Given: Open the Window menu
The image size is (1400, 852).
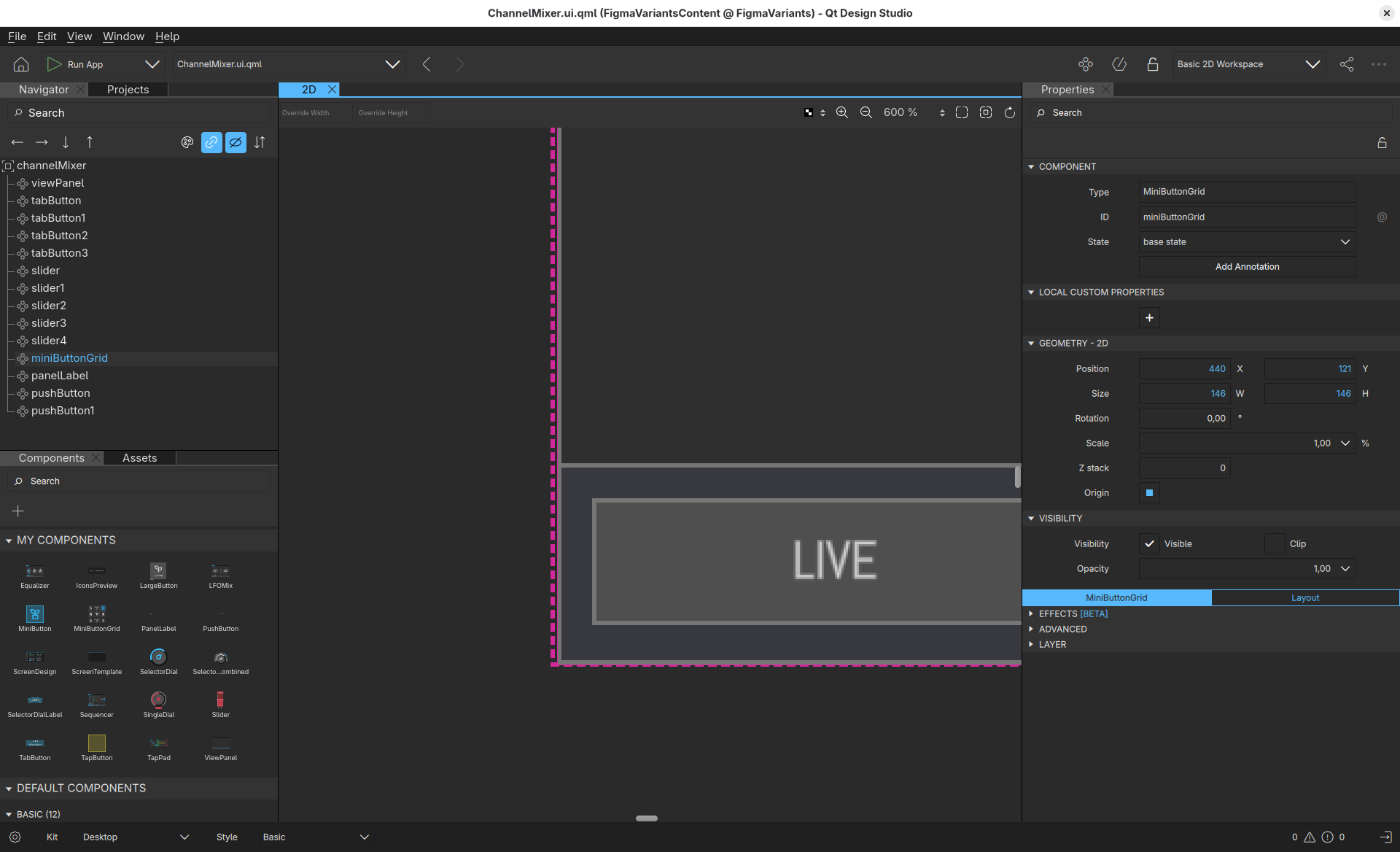Looking at the screenshot, I should pos(123,36).
